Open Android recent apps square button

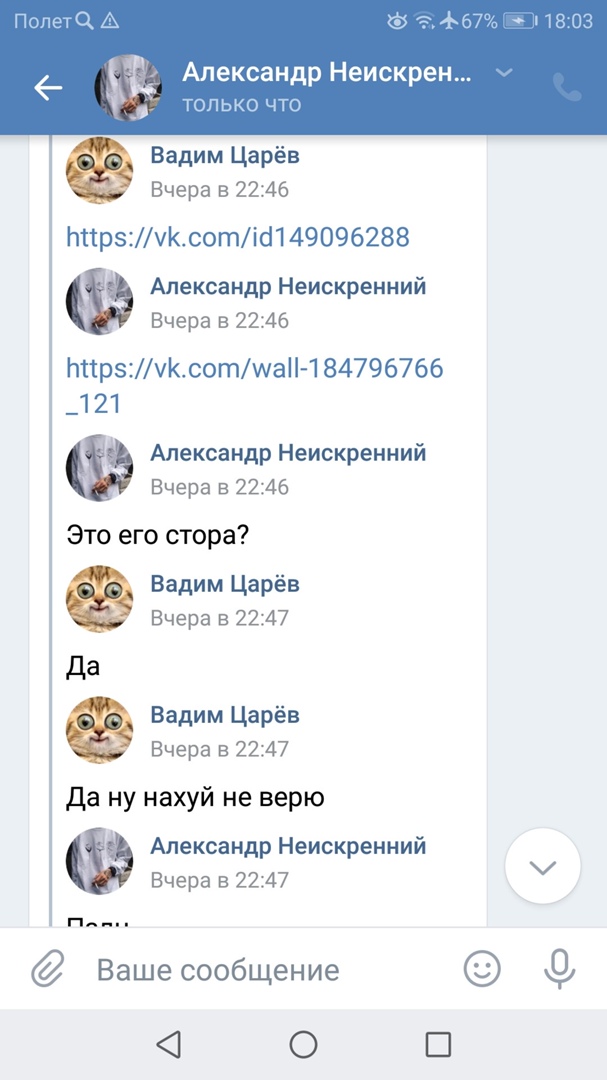click(438, 1045)
